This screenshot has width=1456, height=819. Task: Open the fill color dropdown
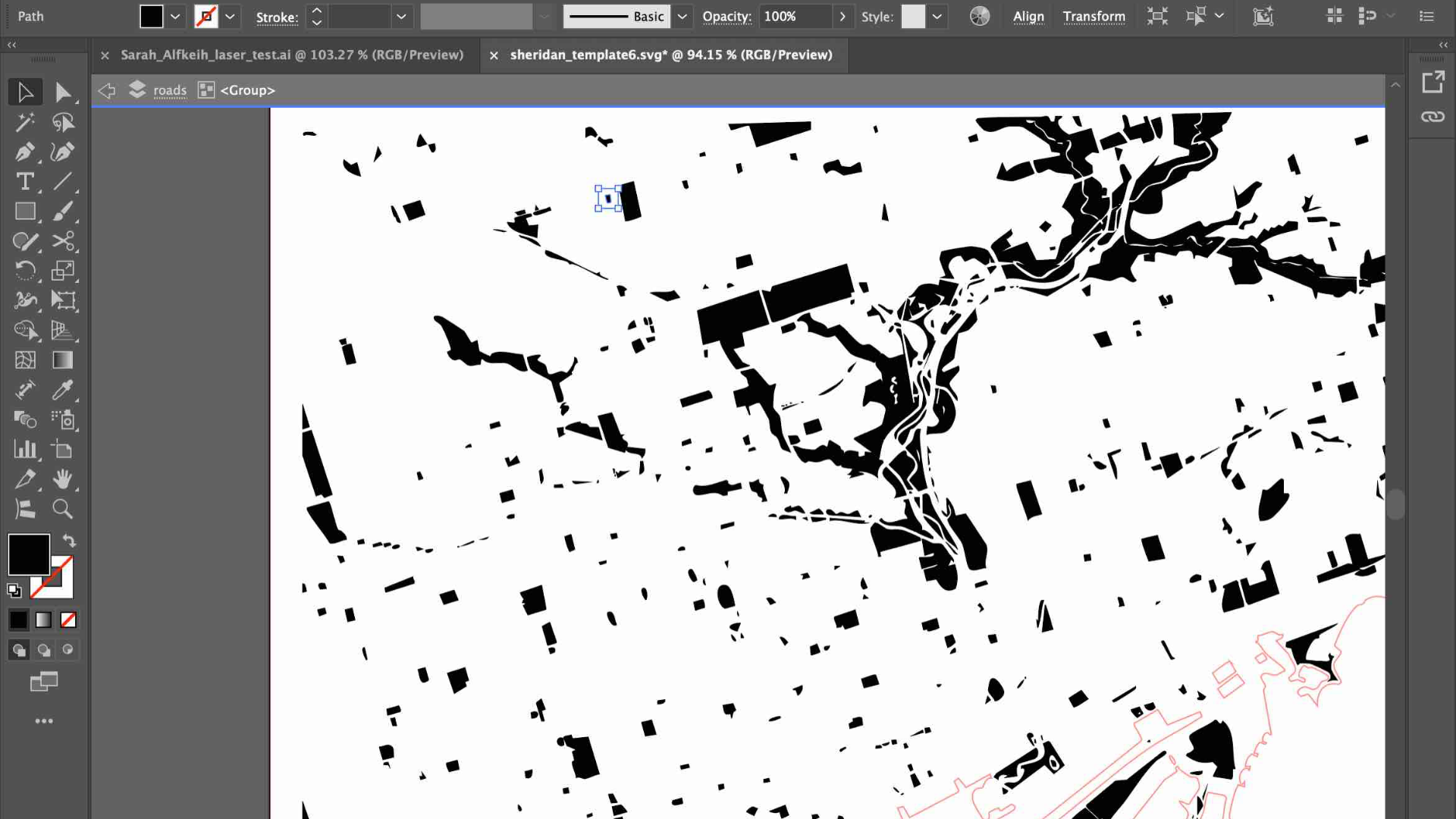point(175,17)
